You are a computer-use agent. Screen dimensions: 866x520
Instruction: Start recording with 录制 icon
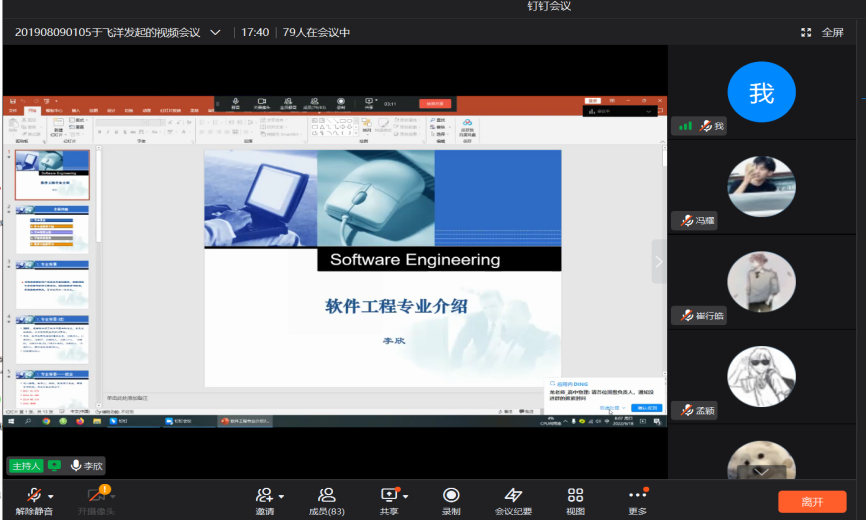pyautogui.click(x=451, y=496)
